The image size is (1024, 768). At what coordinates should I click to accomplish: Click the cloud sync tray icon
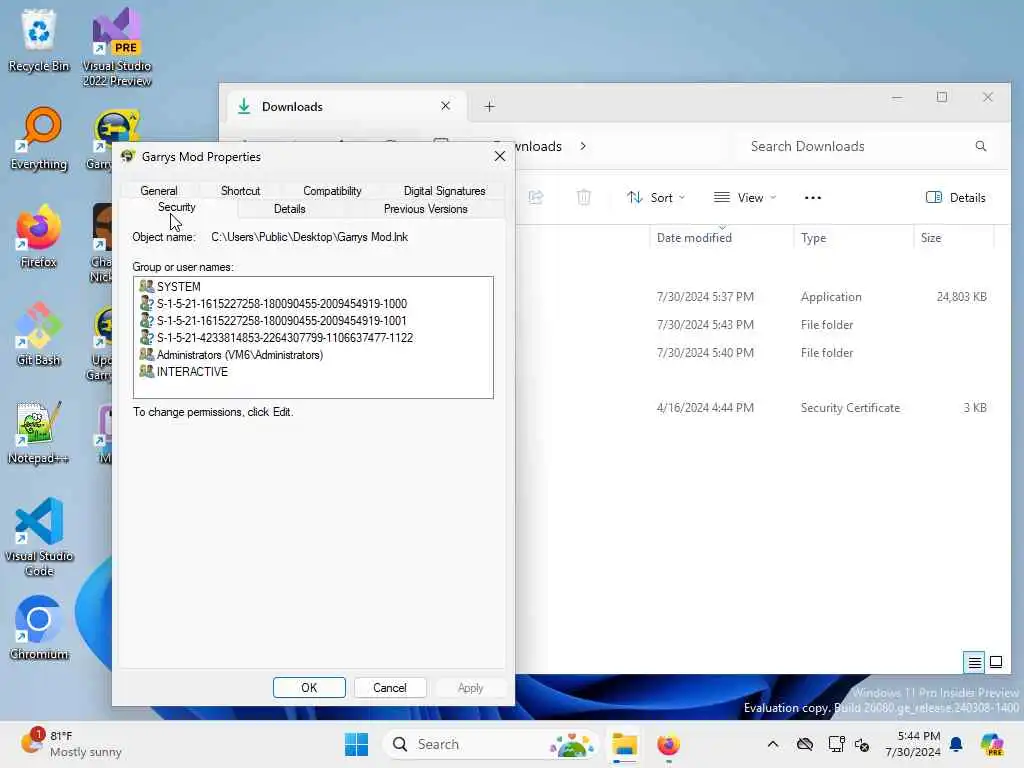coord(805,744)
